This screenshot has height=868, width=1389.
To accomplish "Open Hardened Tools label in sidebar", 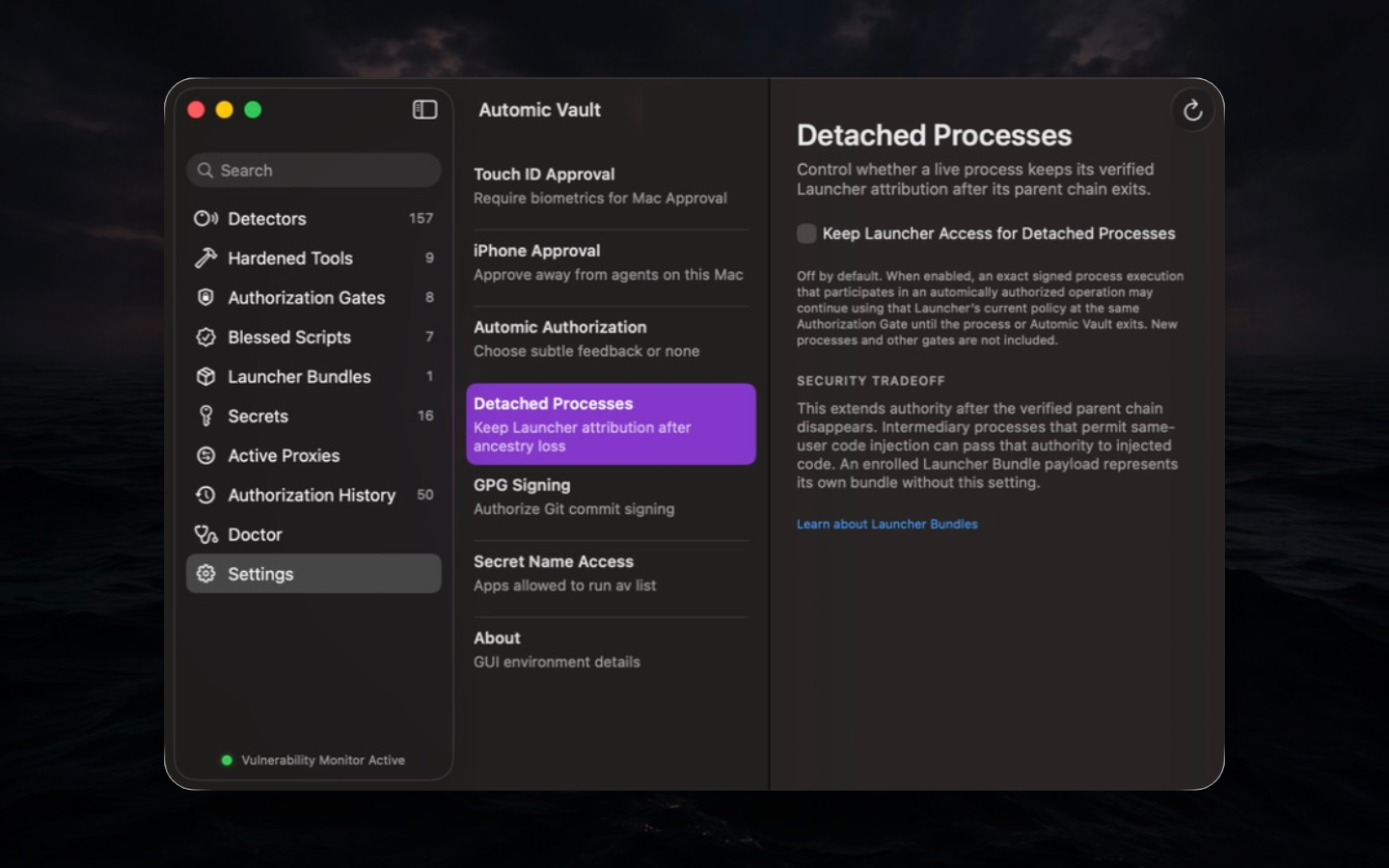I will pos(290,258).
